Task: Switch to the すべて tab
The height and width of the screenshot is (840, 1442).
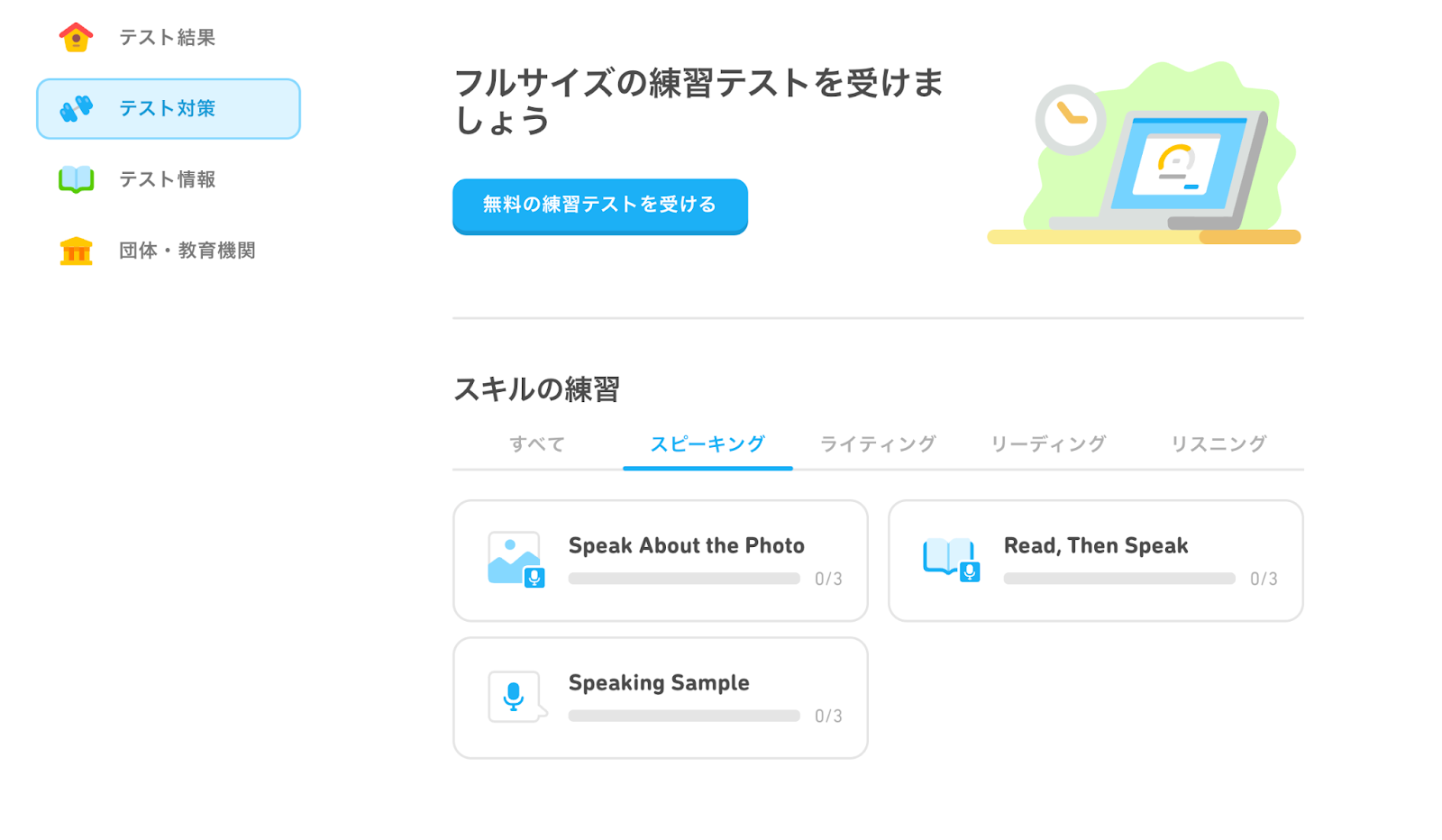Action: tap(537, 443)
